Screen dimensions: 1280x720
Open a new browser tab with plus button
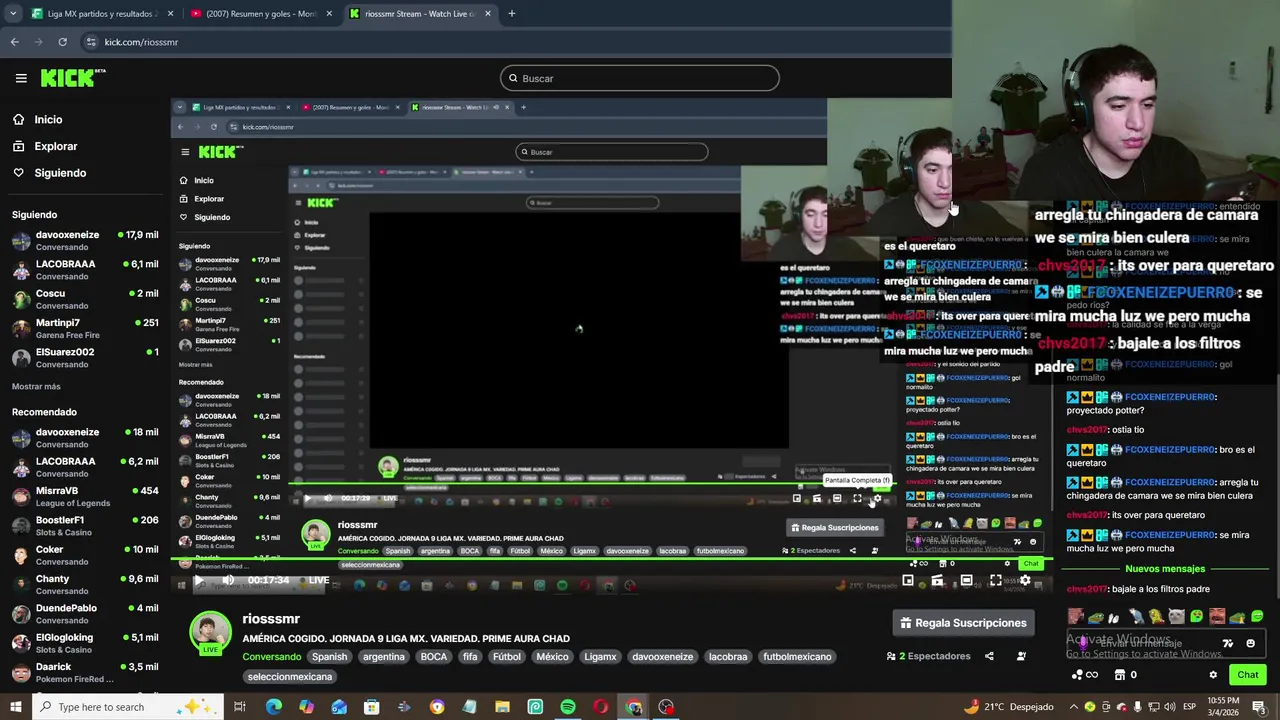click(511, 14)
